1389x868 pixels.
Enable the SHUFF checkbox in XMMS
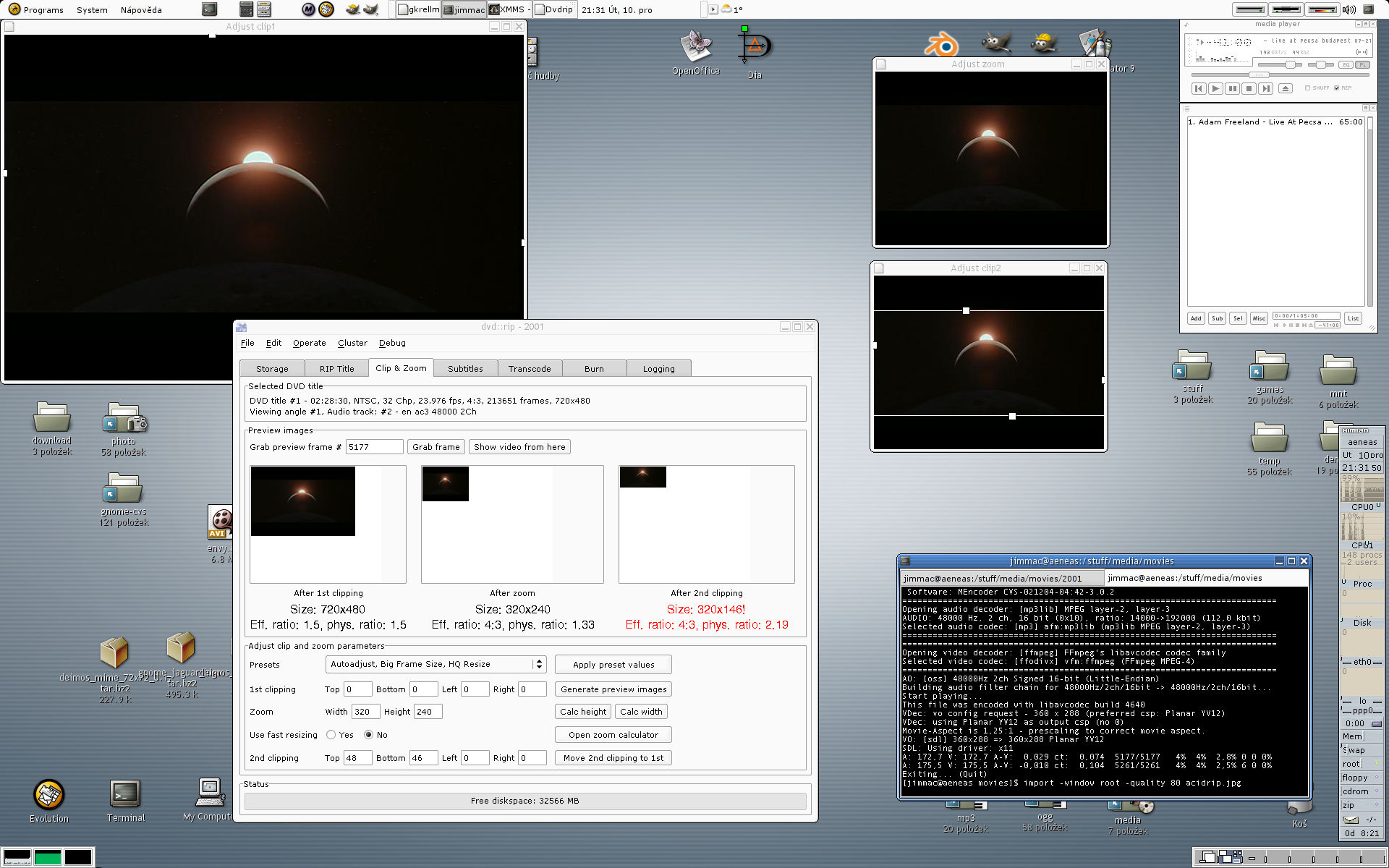1308,88
